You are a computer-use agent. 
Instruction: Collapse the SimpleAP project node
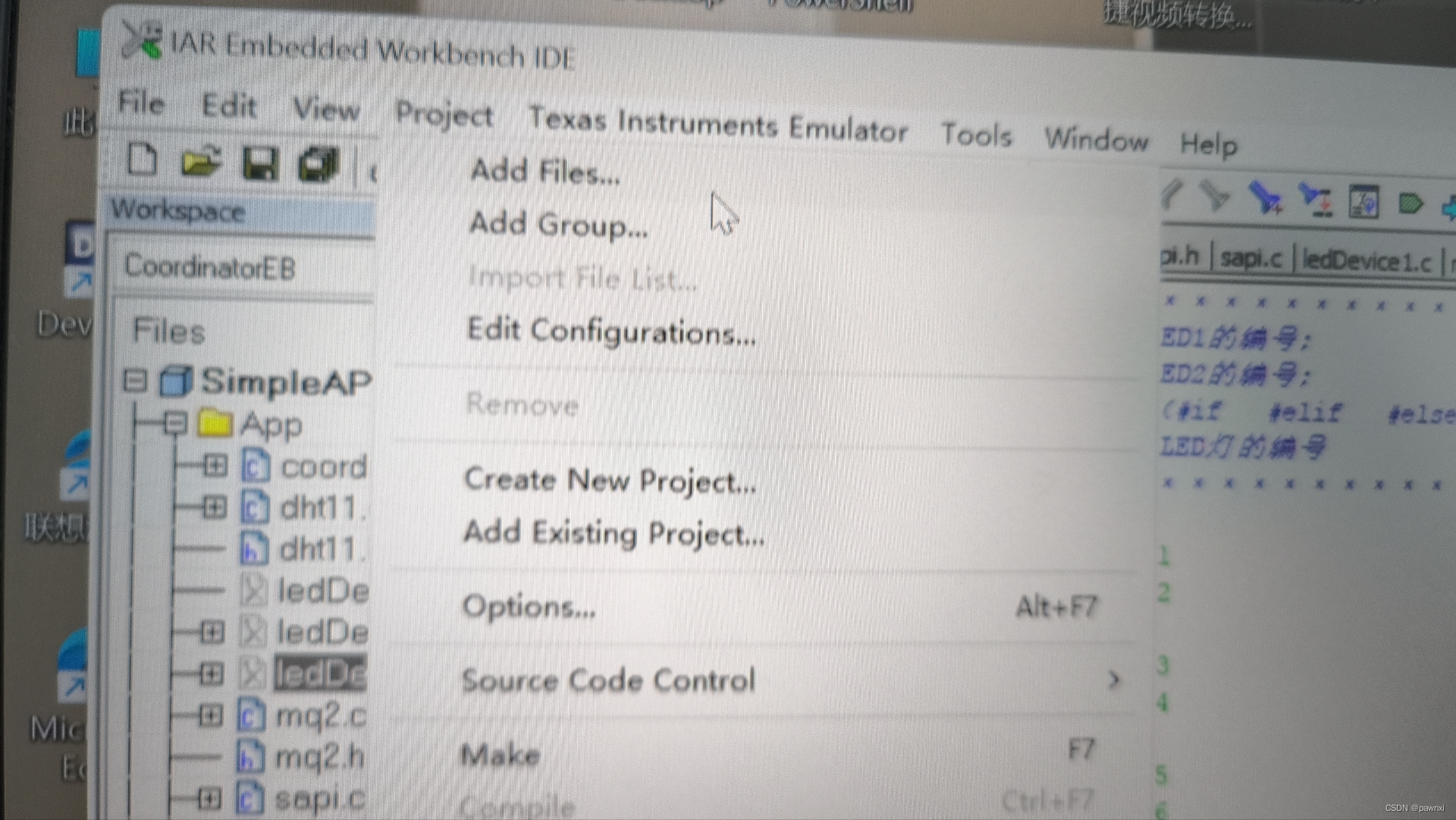click(135, 382)
